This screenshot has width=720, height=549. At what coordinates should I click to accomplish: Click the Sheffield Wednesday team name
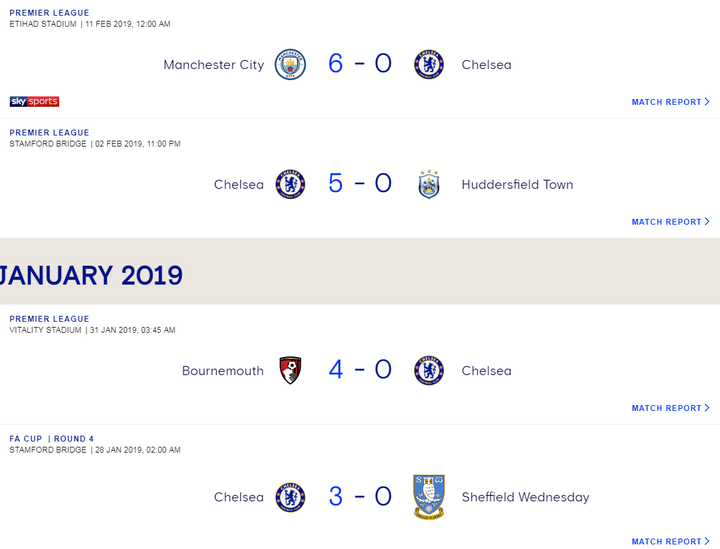click(525, 497)
